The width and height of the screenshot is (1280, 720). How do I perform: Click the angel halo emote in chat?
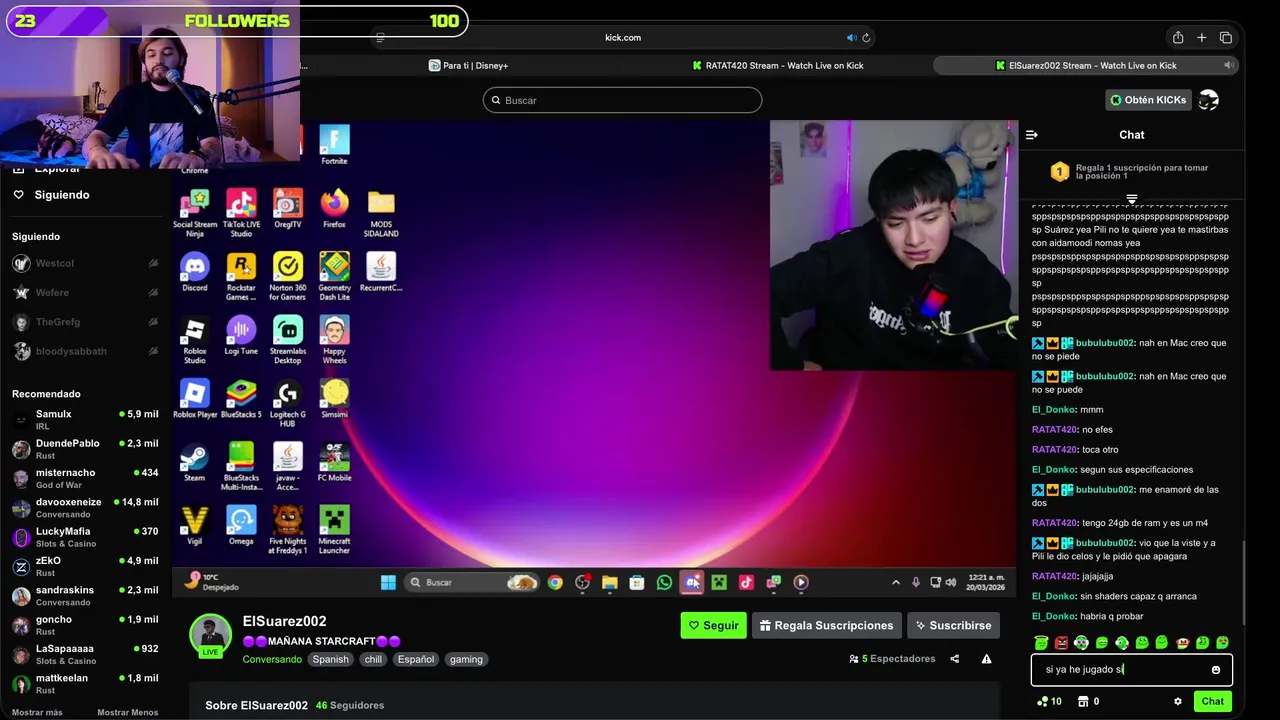(1041, 643)
